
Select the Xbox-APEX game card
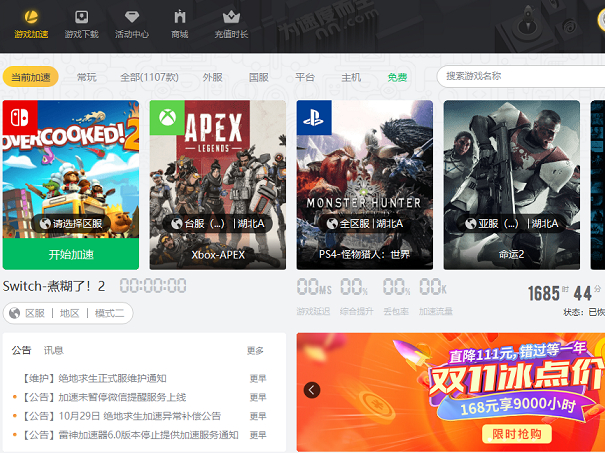218,185
